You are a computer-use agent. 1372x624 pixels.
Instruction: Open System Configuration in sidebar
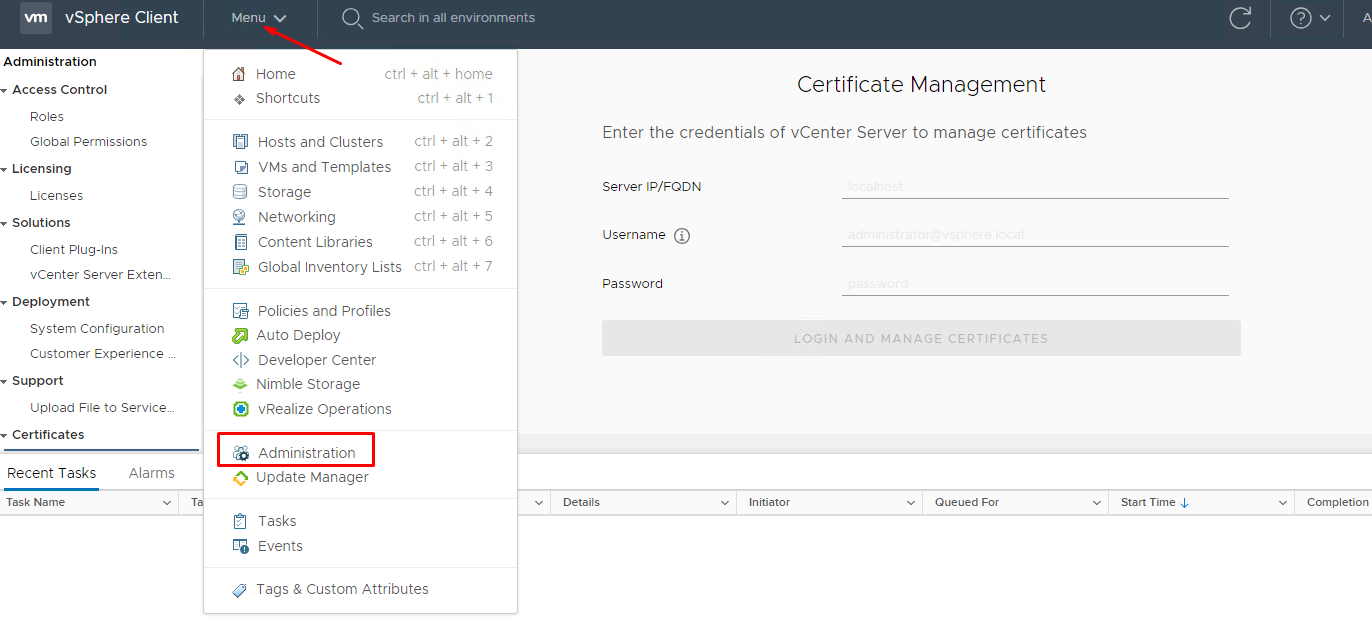(x=97, y=329)
